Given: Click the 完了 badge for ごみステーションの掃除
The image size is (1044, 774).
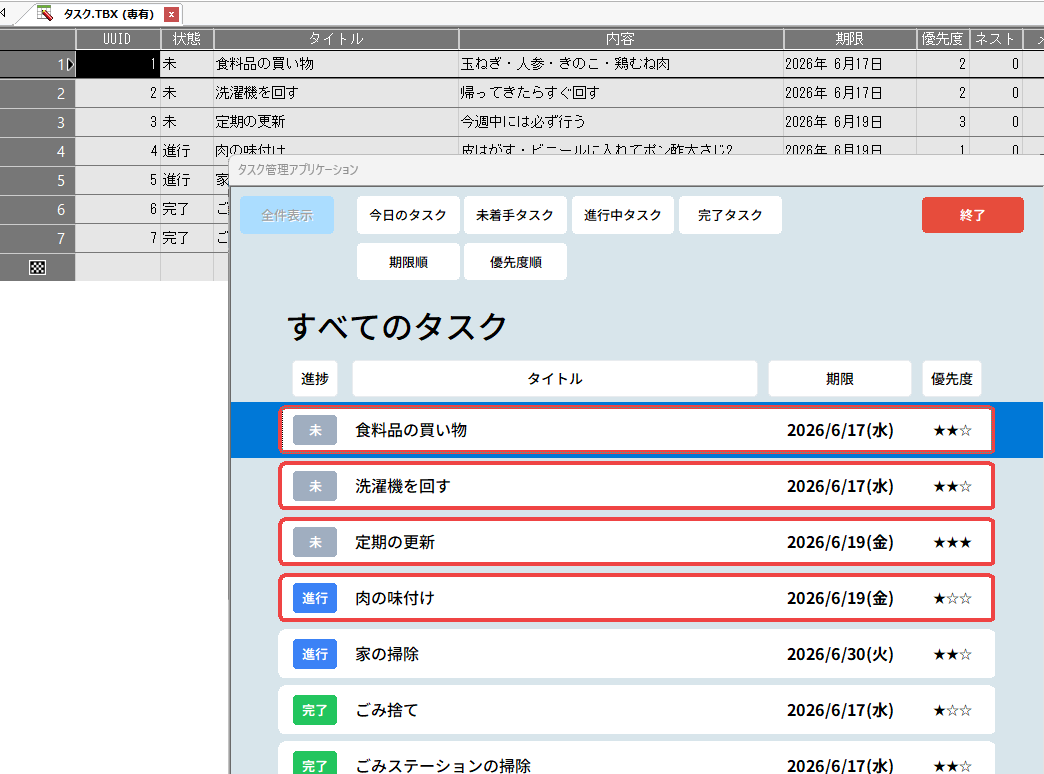Looking at the screenshot, I should (315, 763).
